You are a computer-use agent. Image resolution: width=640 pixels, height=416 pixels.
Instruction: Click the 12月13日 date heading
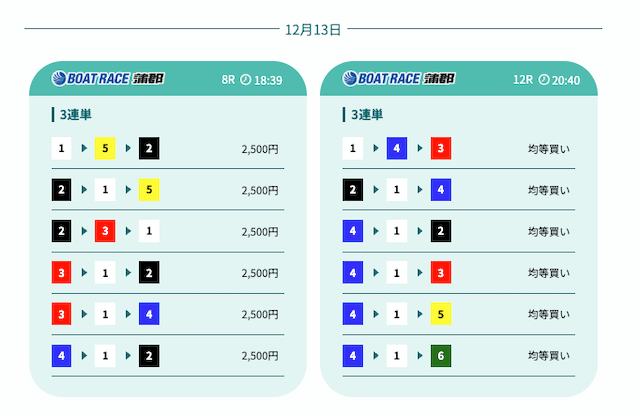click(x=313, y=29)
